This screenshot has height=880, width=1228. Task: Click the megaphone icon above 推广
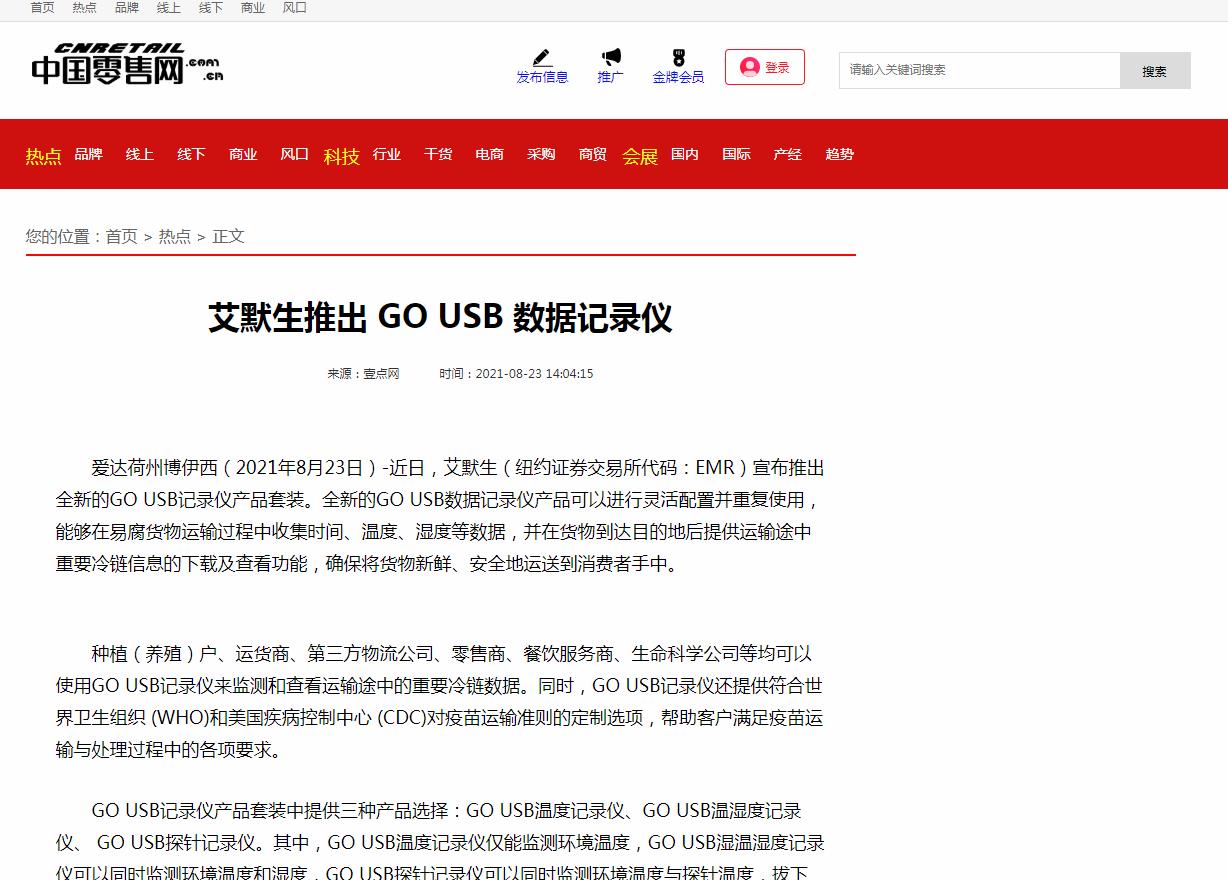tap(611, 58)
